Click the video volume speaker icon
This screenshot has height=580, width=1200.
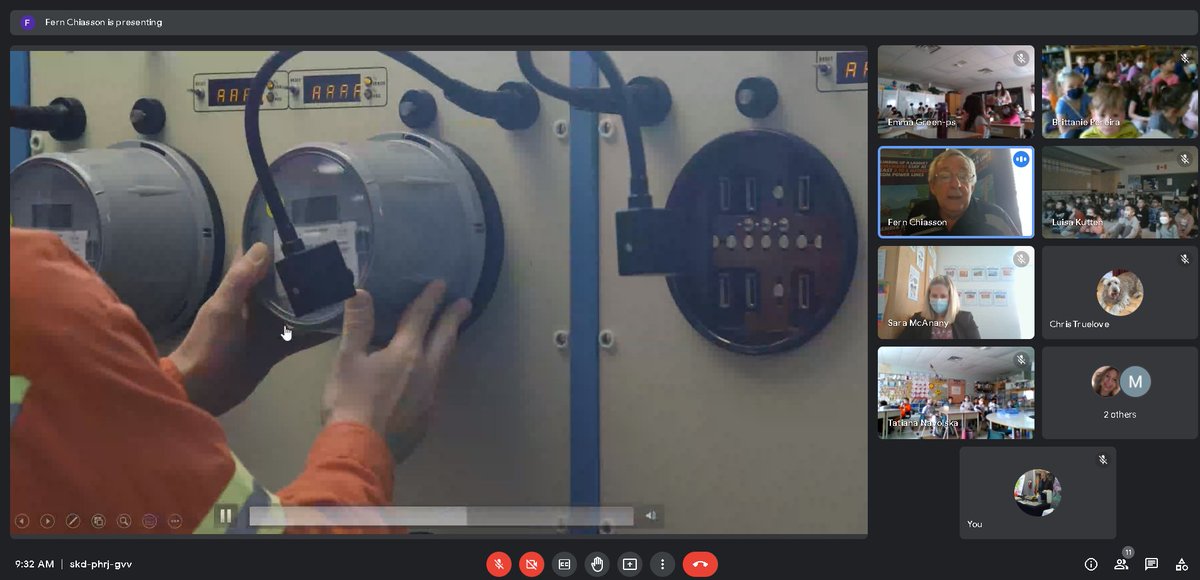[650, 516]
